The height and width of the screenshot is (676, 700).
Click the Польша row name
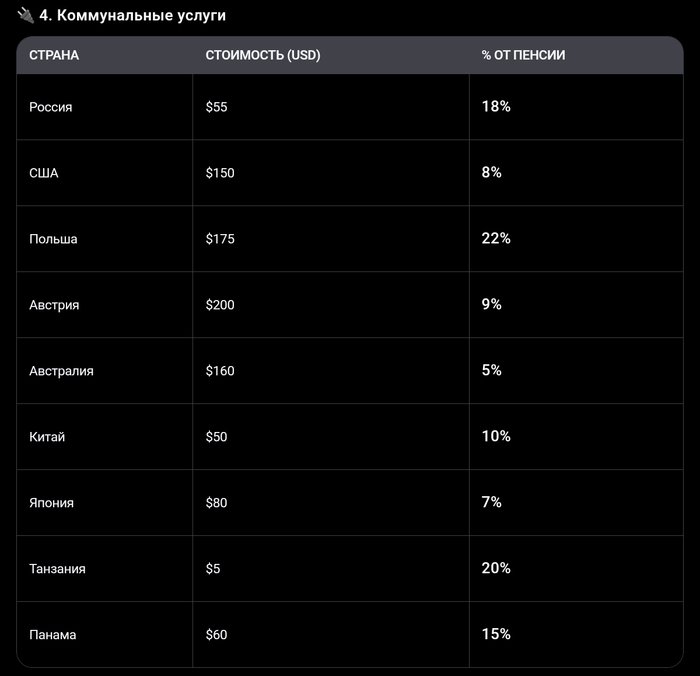click(53, 239)
